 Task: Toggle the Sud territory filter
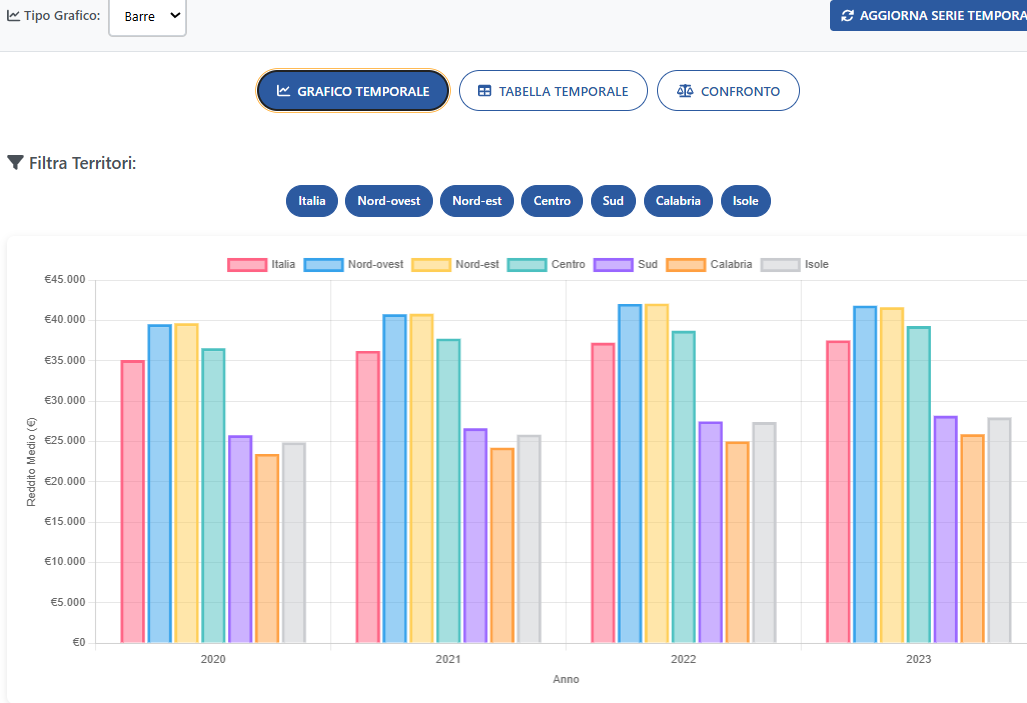[613, 200]
